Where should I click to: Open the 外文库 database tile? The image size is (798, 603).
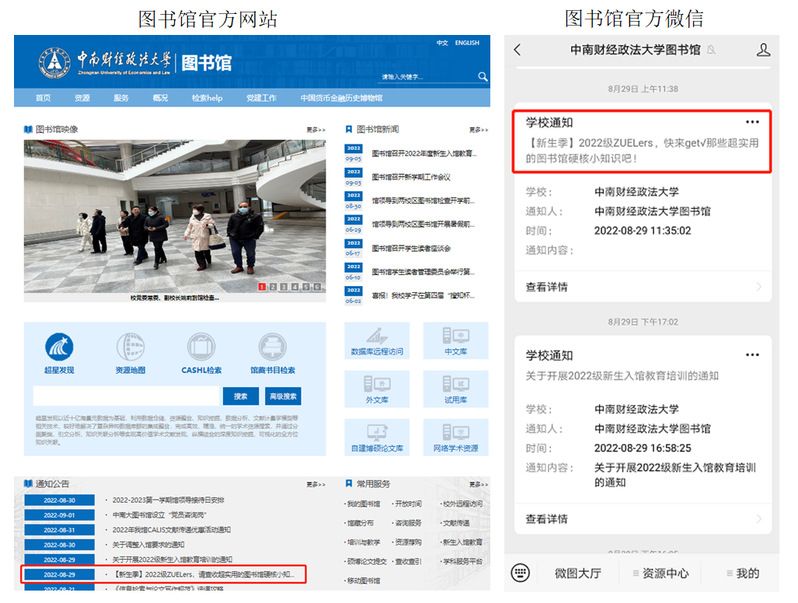377,389
